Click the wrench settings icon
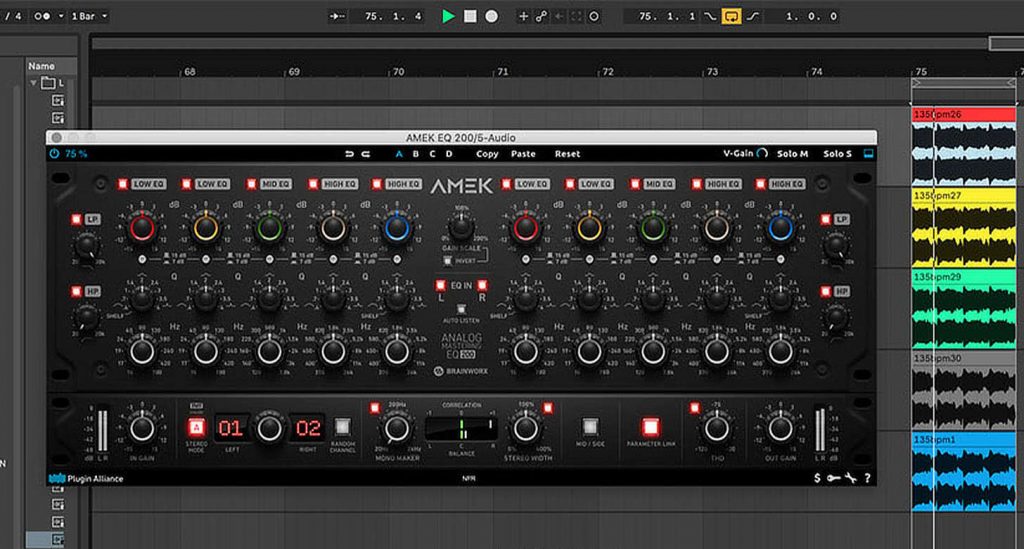 click(x=850, y=478)
